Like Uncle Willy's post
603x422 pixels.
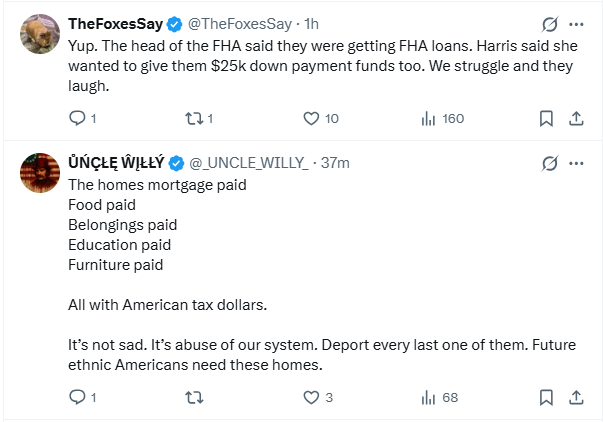pyautogui.click(x=311, y=397)
